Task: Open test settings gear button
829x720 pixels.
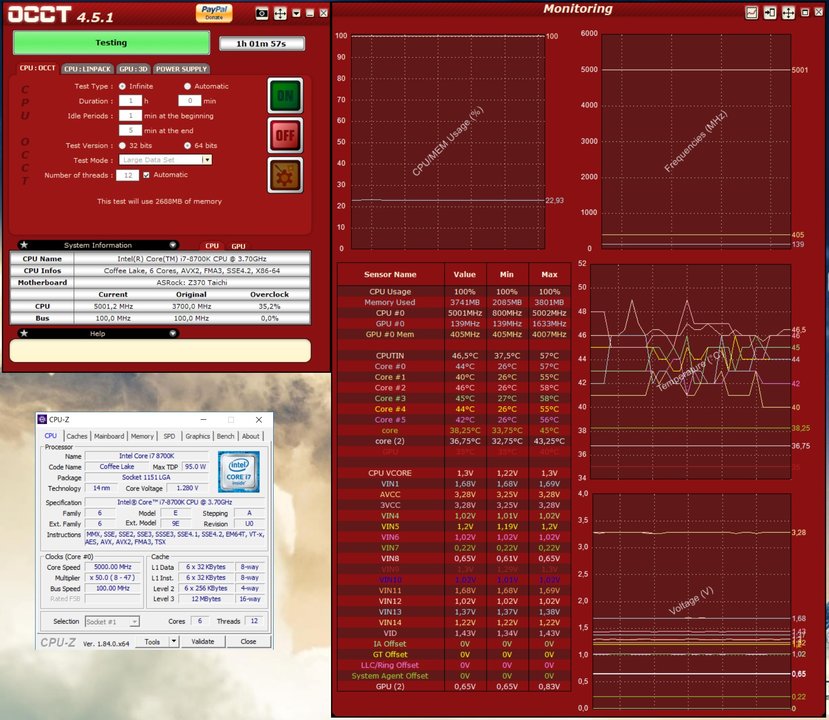Action: tap(285, 175)
